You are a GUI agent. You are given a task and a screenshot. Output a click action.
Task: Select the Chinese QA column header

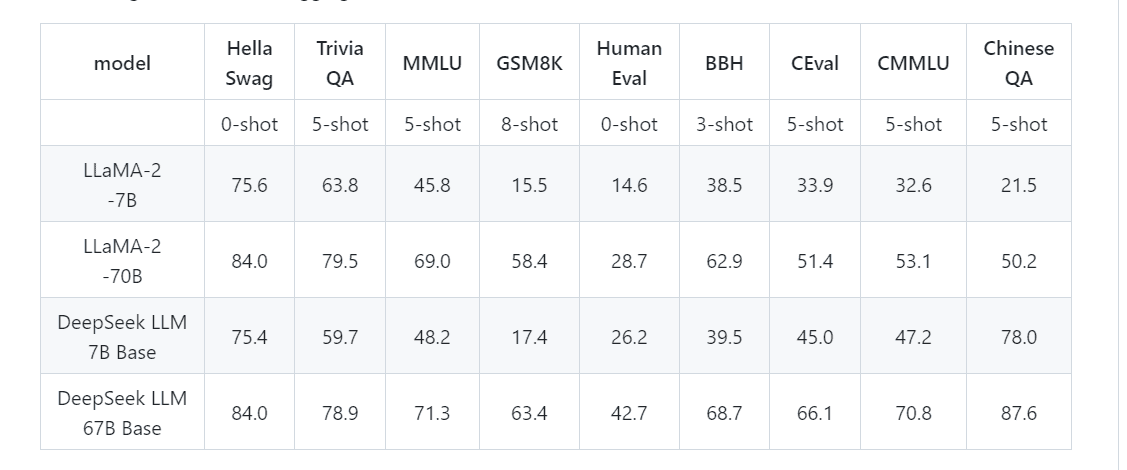tap(1018, 63)
